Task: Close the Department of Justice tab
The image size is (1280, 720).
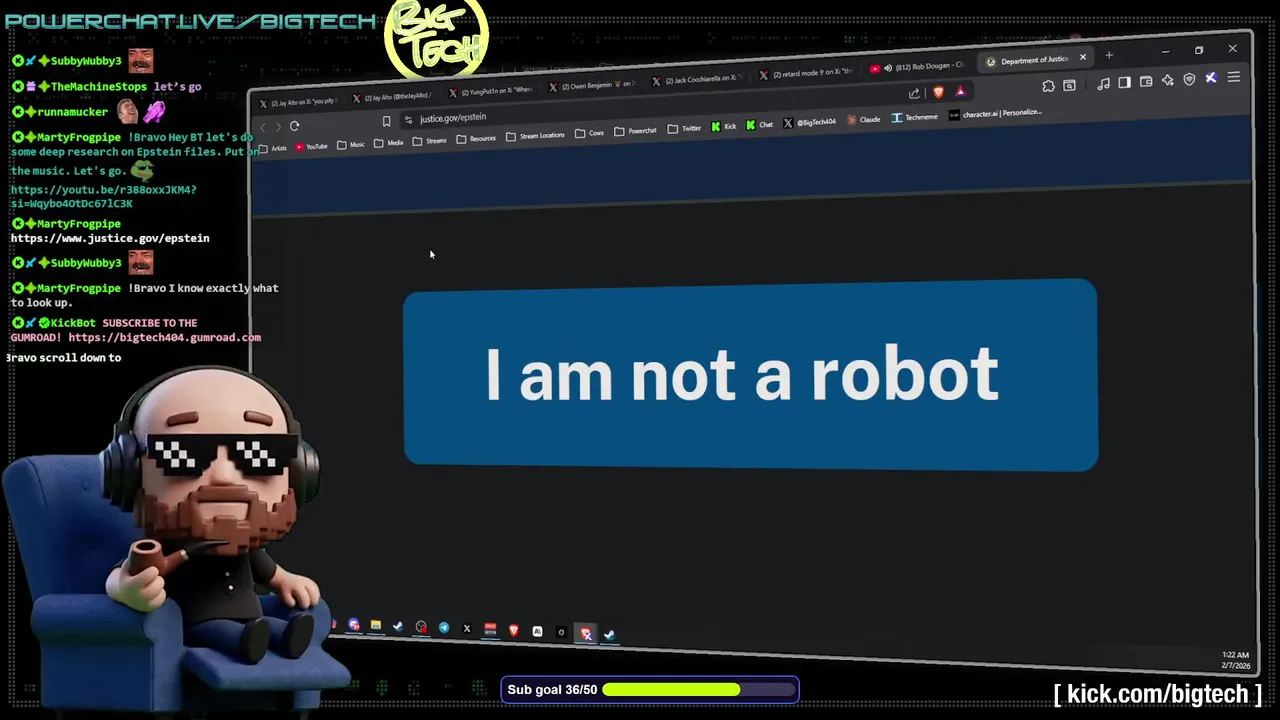Action: 1082,57
